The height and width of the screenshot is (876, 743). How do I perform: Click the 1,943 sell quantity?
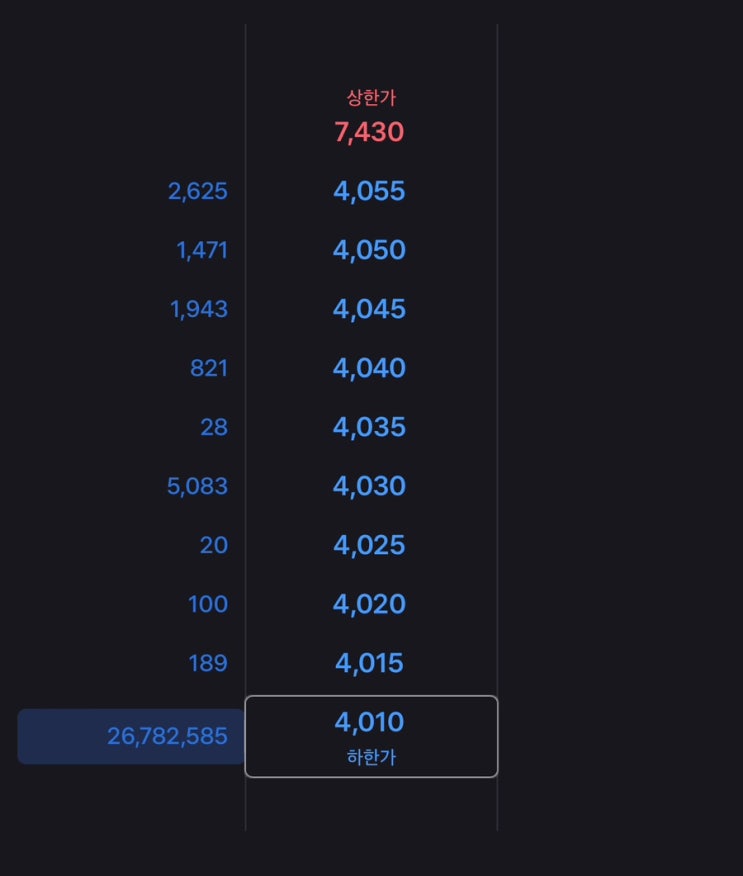point(199,310)
